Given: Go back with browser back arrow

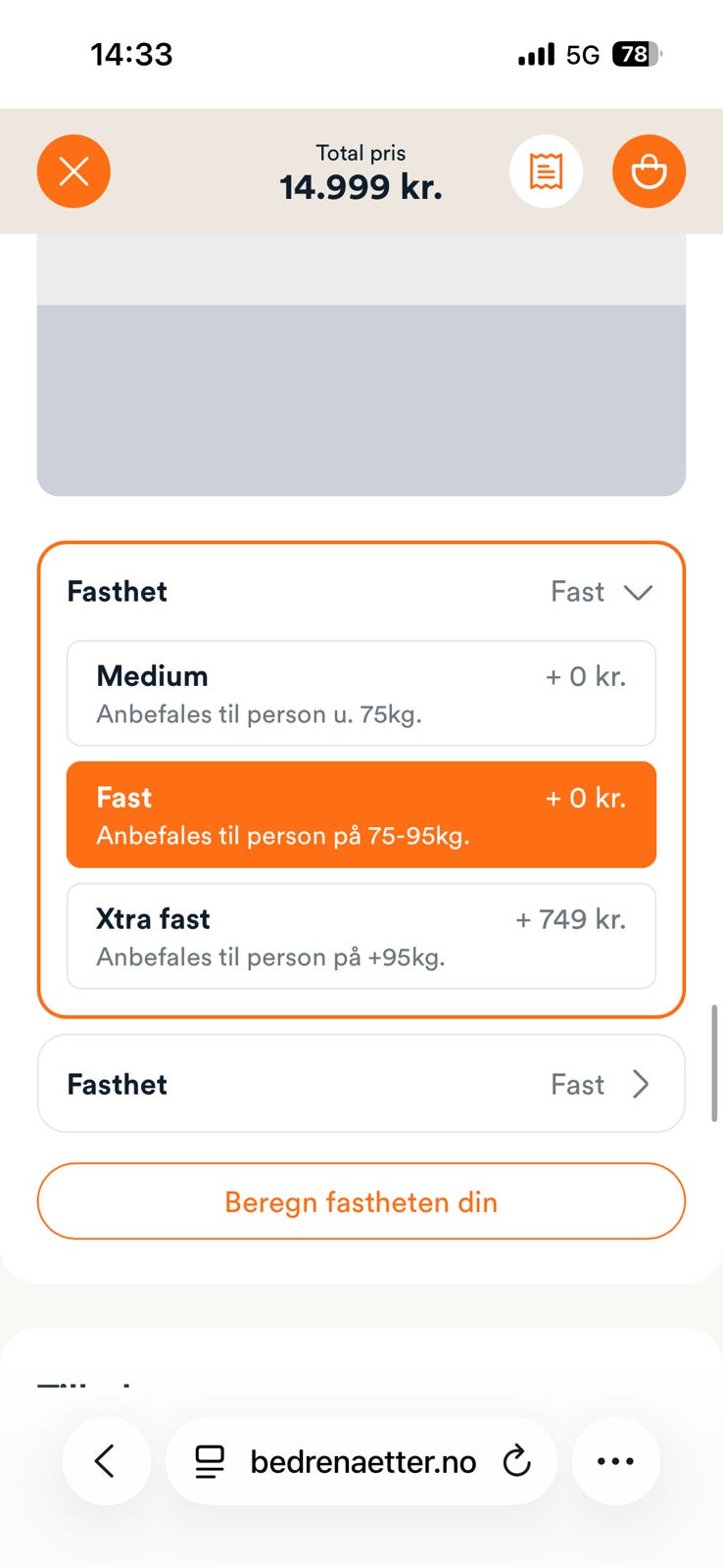Looking at the screenshot, I should point(106,1461).
